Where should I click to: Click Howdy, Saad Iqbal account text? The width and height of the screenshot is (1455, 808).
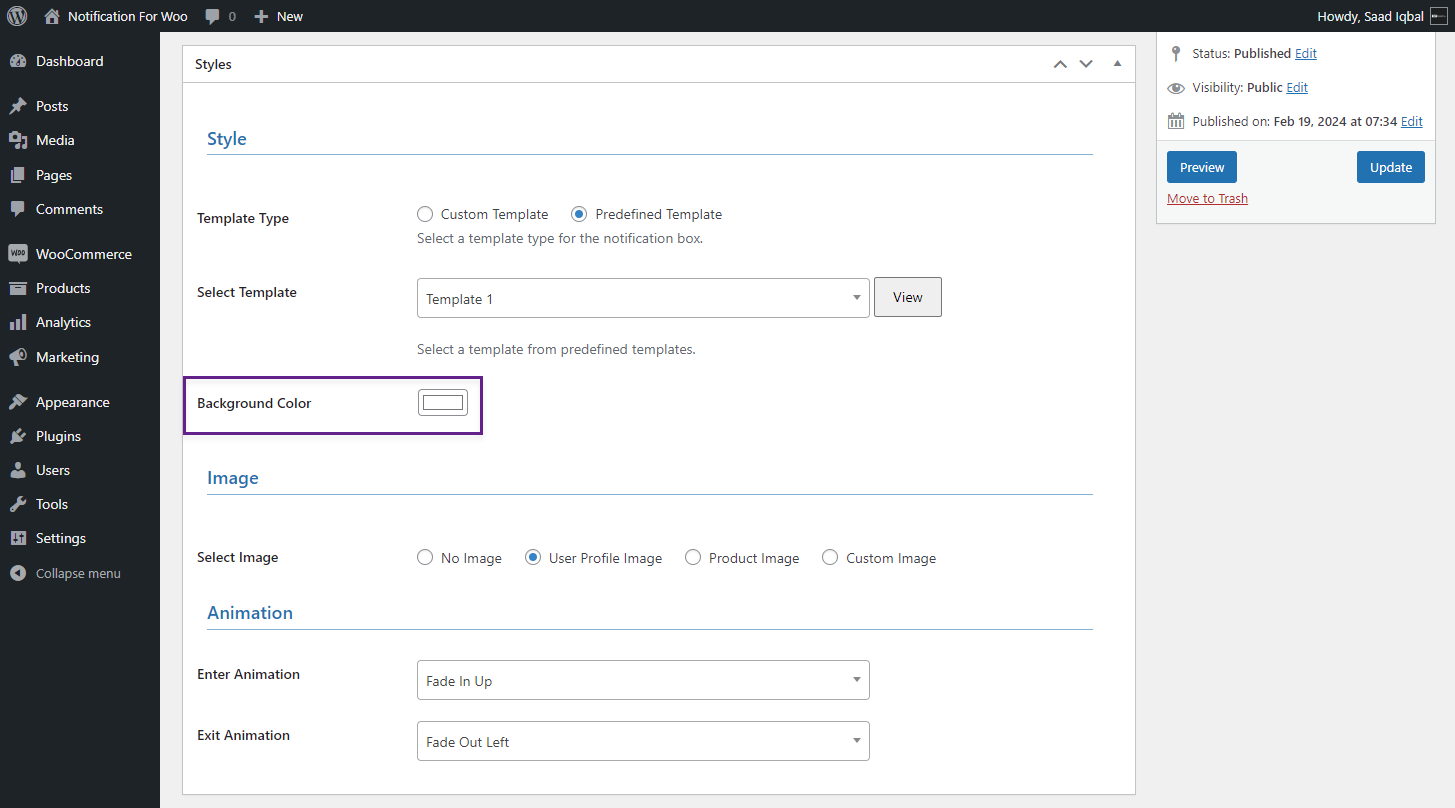coord(1371,17)
